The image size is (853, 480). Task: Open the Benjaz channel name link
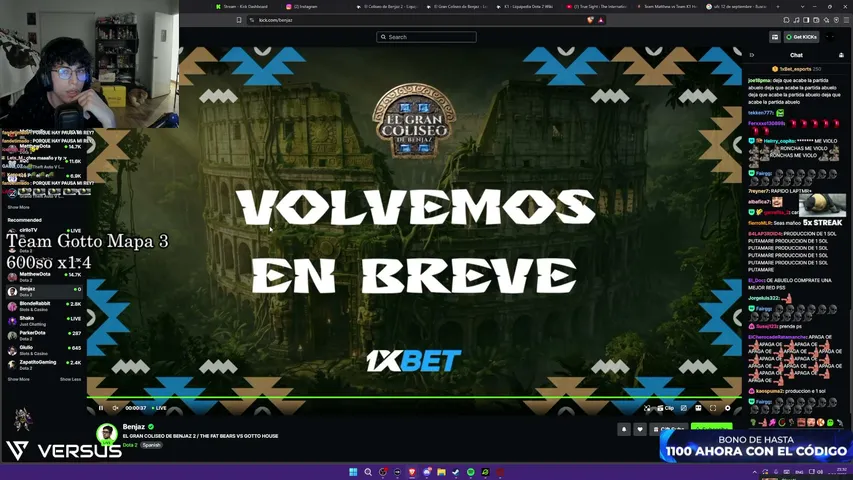coord(133,427)
